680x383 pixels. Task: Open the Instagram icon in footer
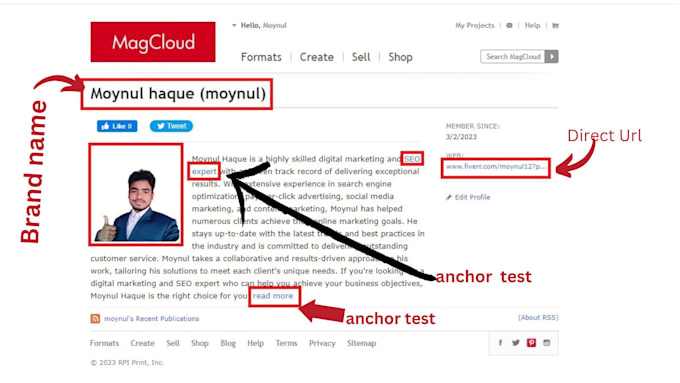point(547,343)
